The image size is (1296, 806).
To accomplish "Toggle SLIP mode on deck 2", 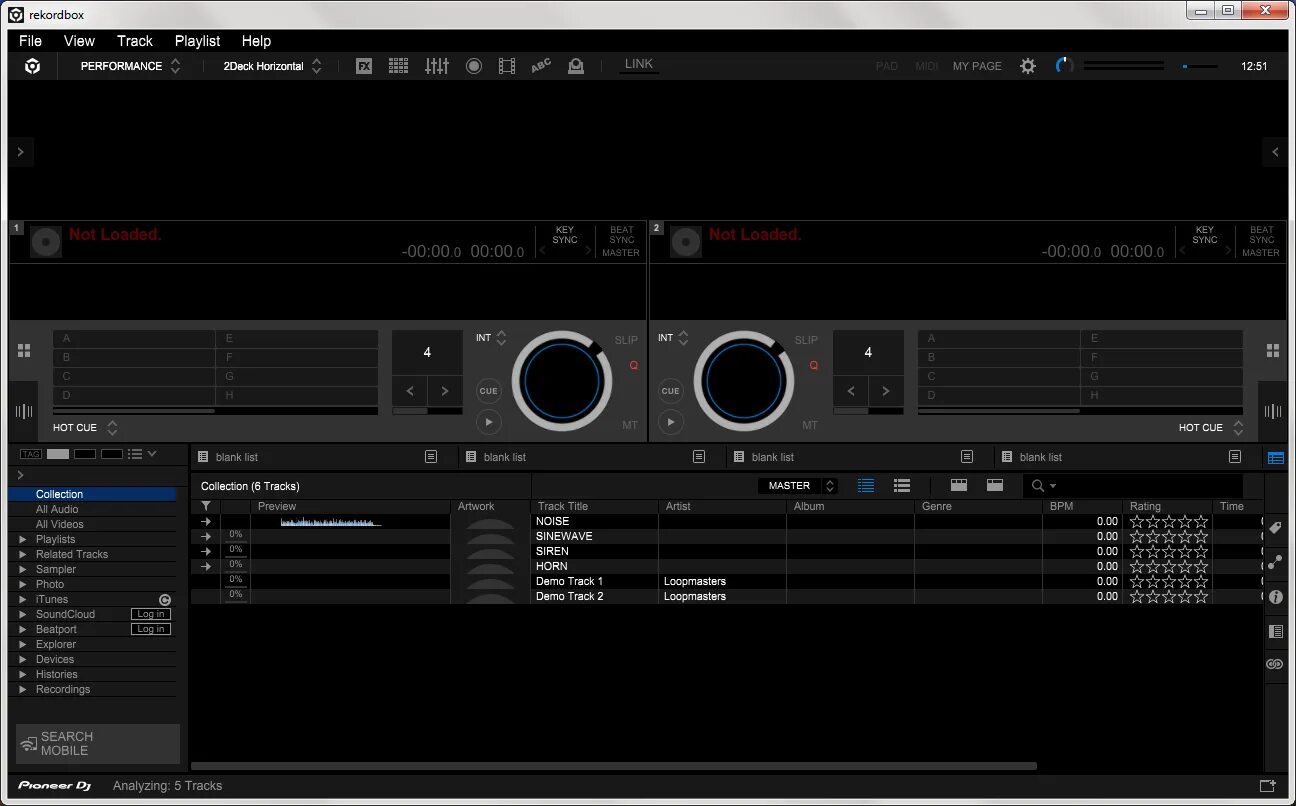I will [x=806, y=340].
